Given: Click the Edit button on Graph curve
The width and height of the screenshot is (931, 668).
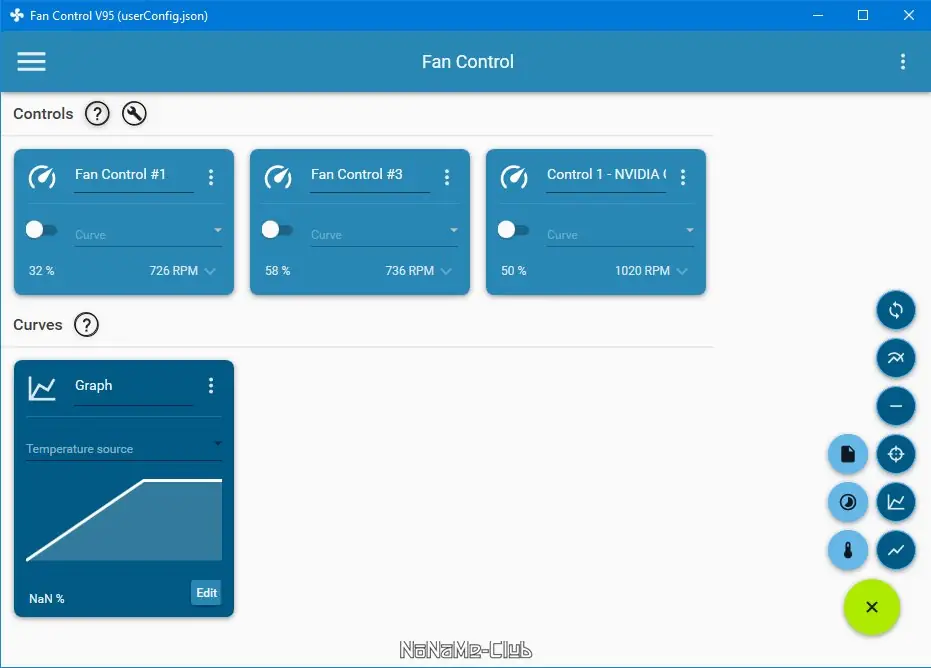Looking at the screenshot, I should pyautogui.click(x=206, y=593).
